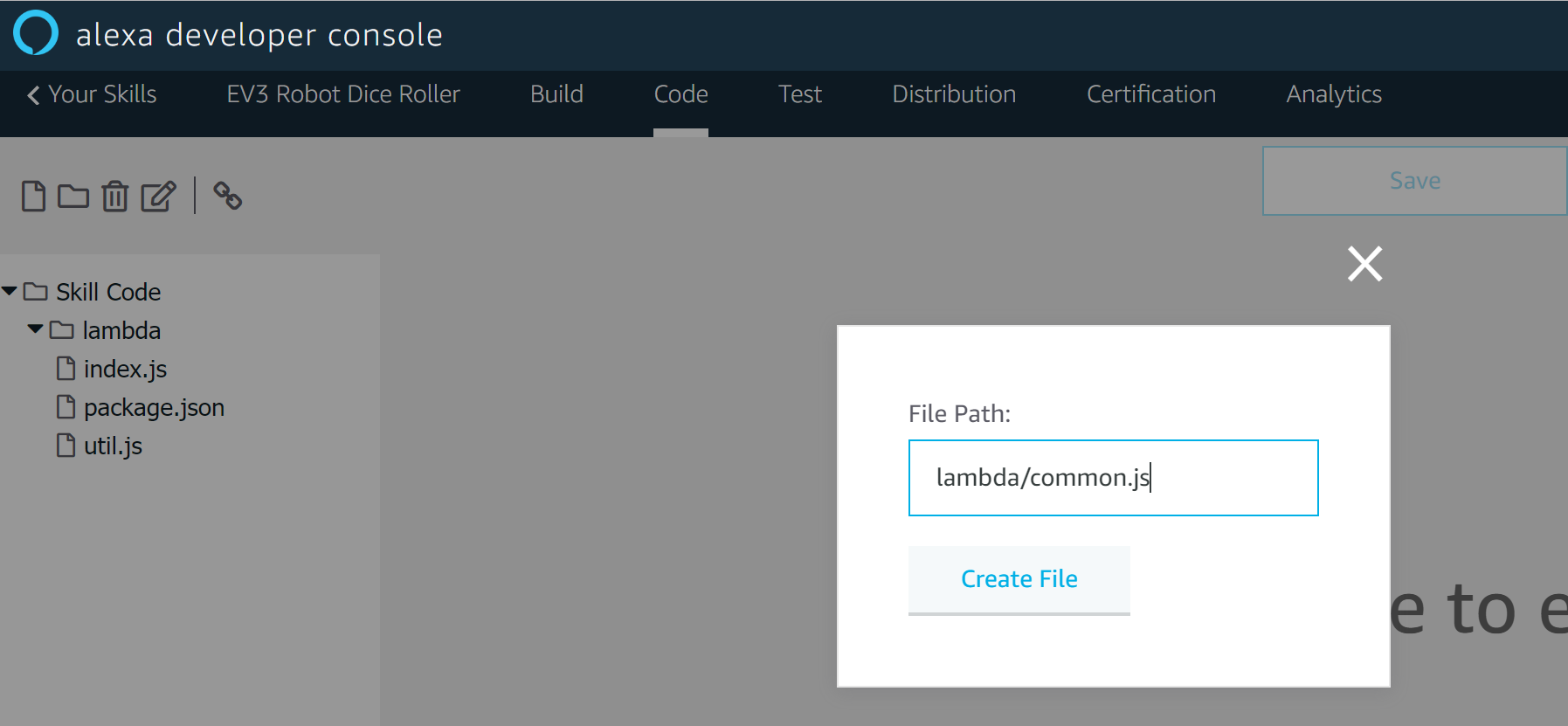Click the Rename edit pencil icon
Screen dimensions: 1568x726
pyautogui.click(x=158, y=196)
